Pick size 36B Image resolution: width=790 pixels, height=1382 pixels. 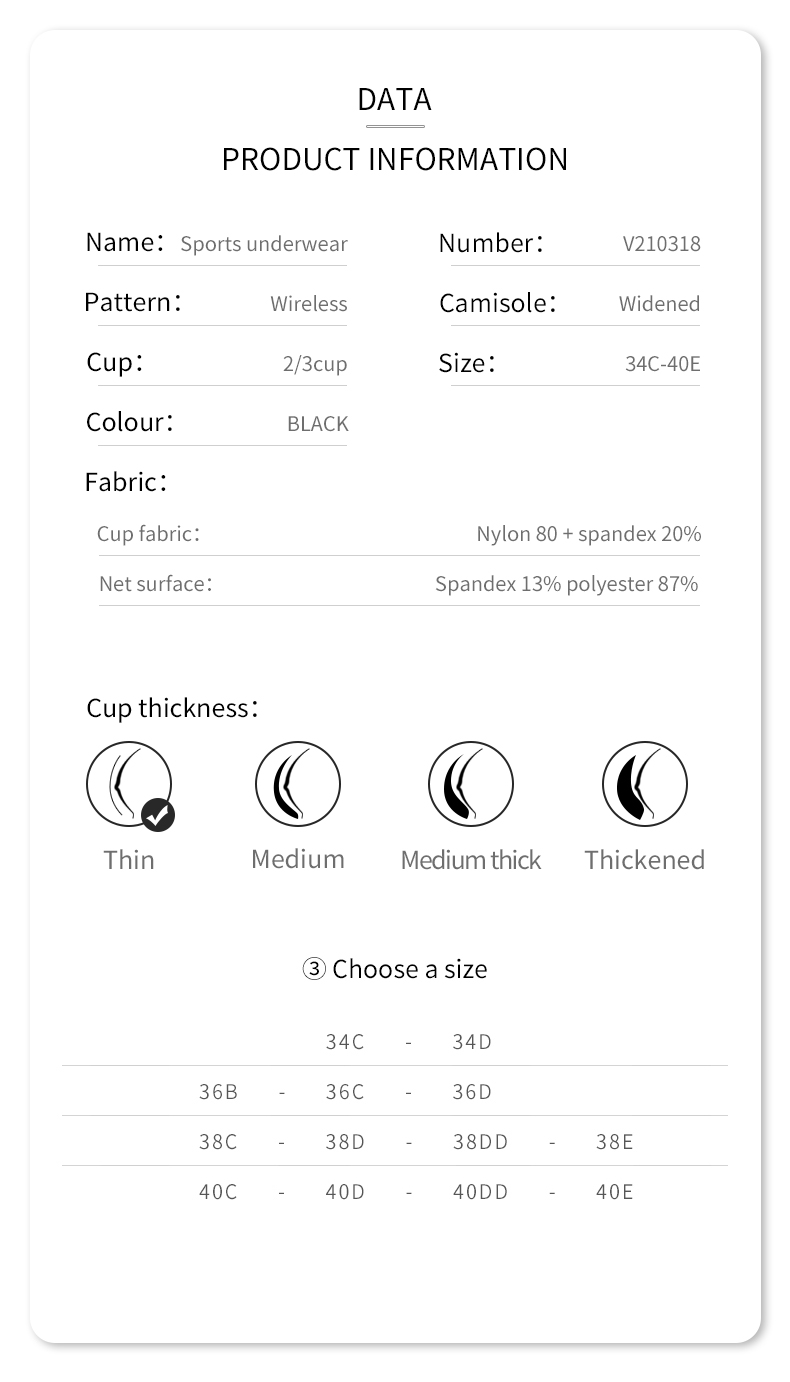218,1092
